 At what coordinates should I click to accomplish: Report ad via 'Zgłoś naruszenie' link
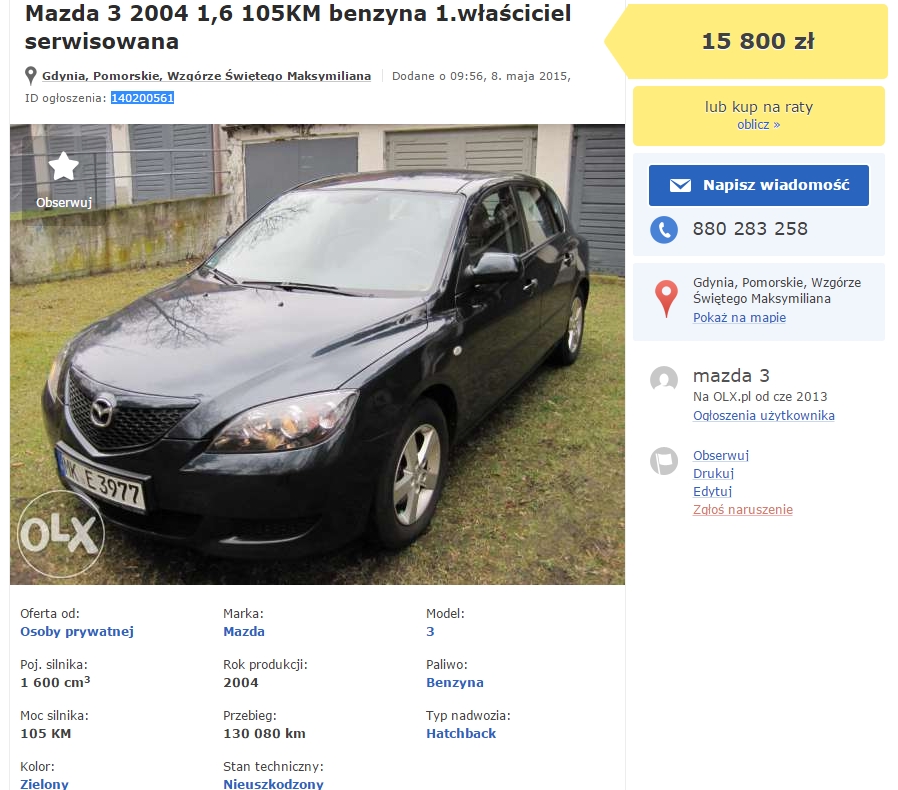click(x=743, y=509)
